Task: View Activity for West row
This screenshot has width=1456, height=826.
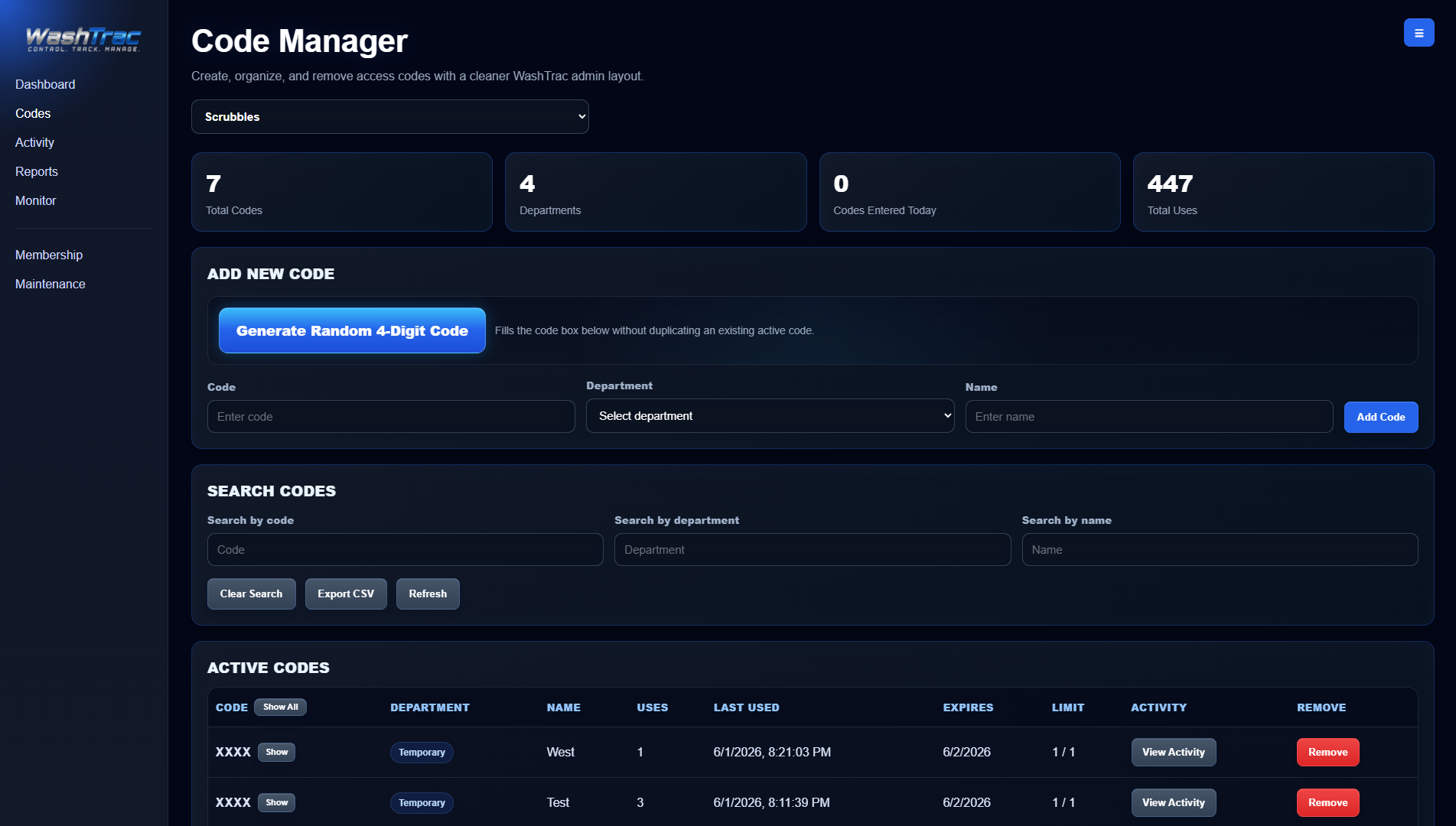Action: click(x=1173, y=753)
